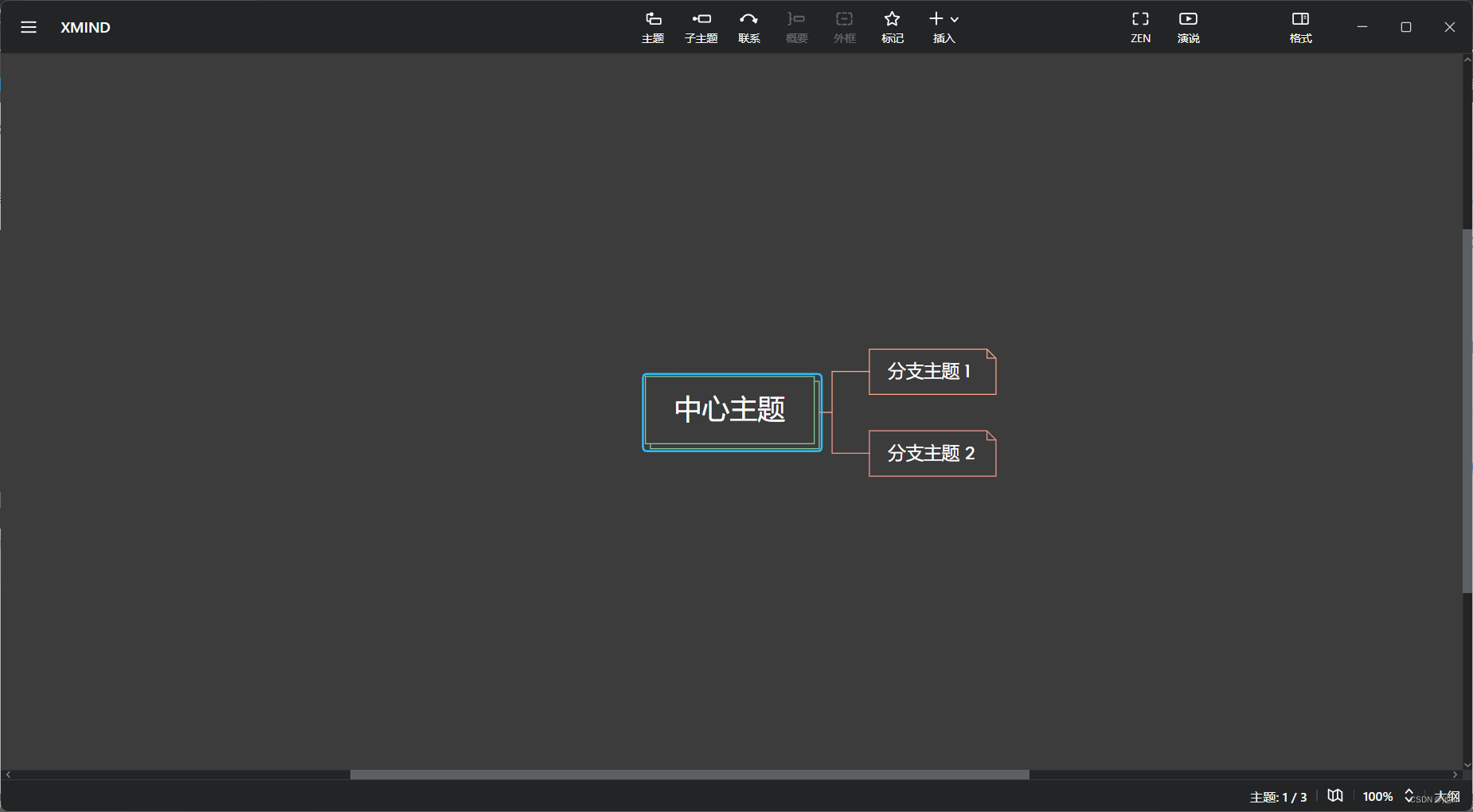This screenshot has height=812, width=1473.
Task: Click the vertical scrollbar thumb
Action: (x=1467, y=411)
